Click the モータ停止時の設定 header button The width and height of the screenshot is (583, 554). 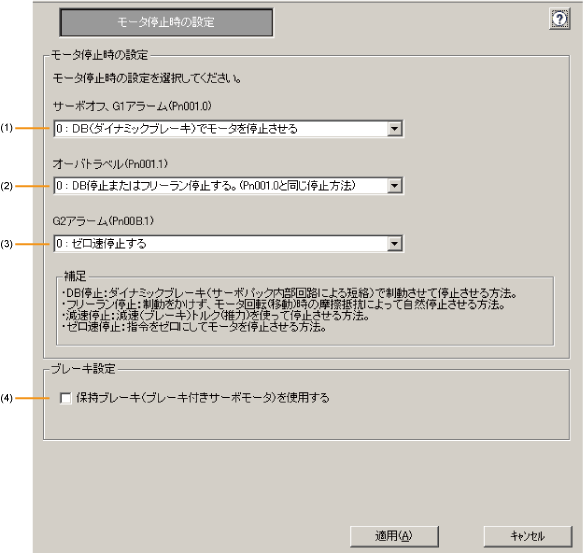(x=166, y=22)
